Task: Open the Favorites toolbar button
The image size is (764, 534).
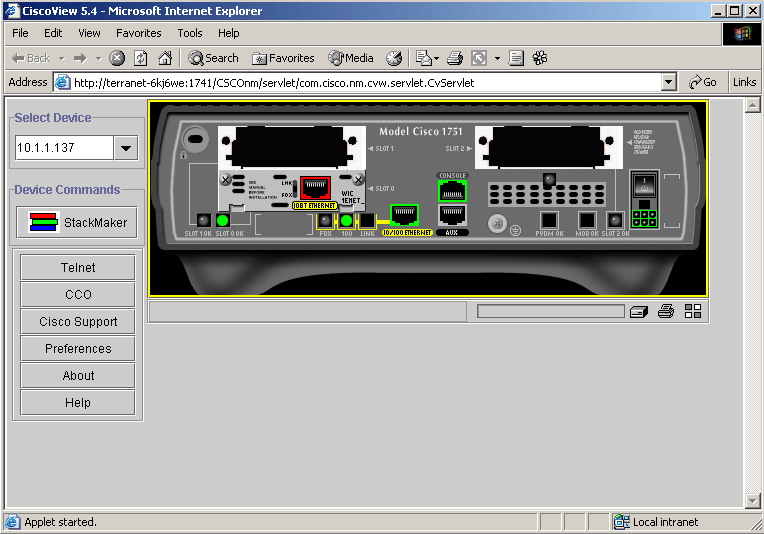Action: [283, 58]
